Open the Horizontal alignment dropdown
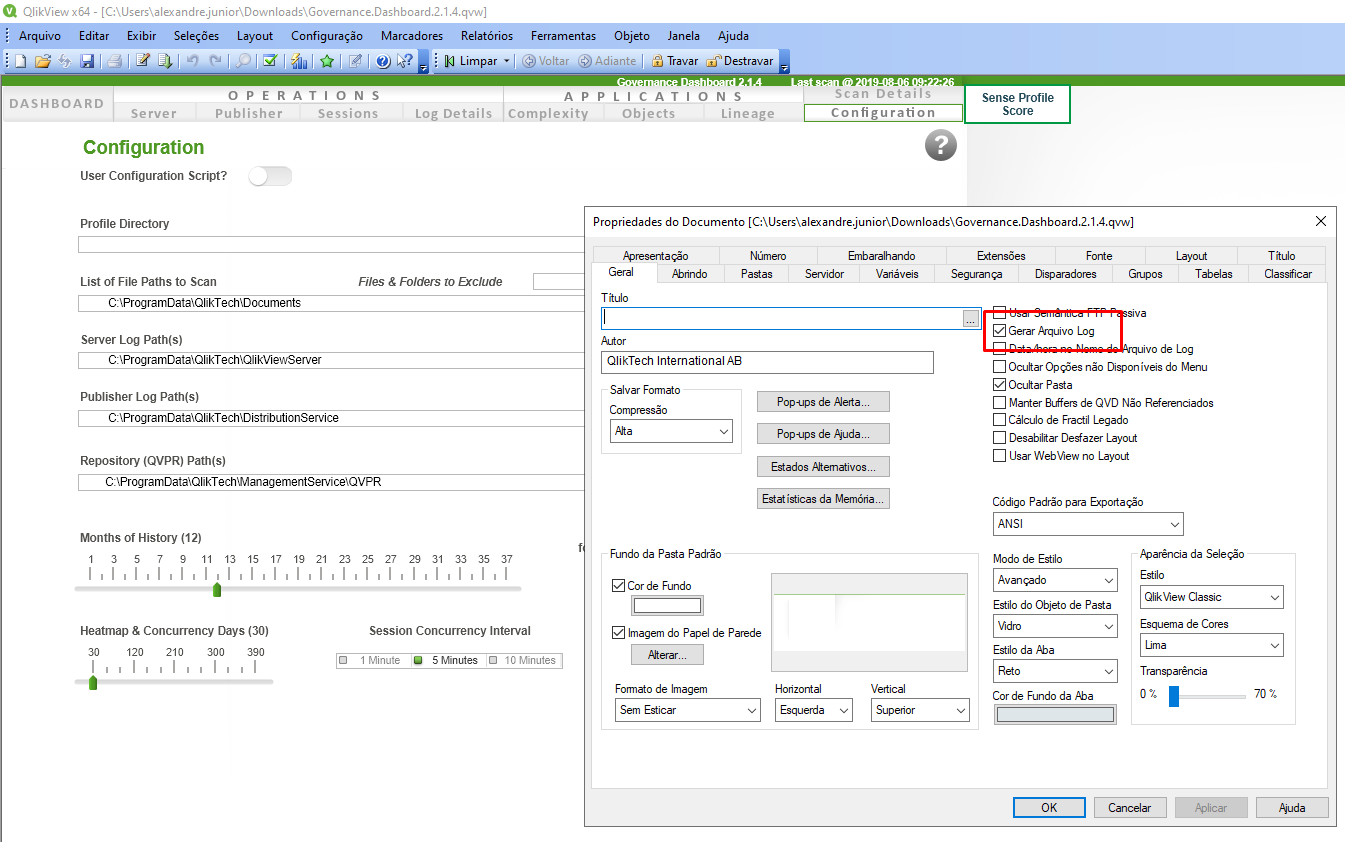The image size is (1345, 842). click(814, 710)
